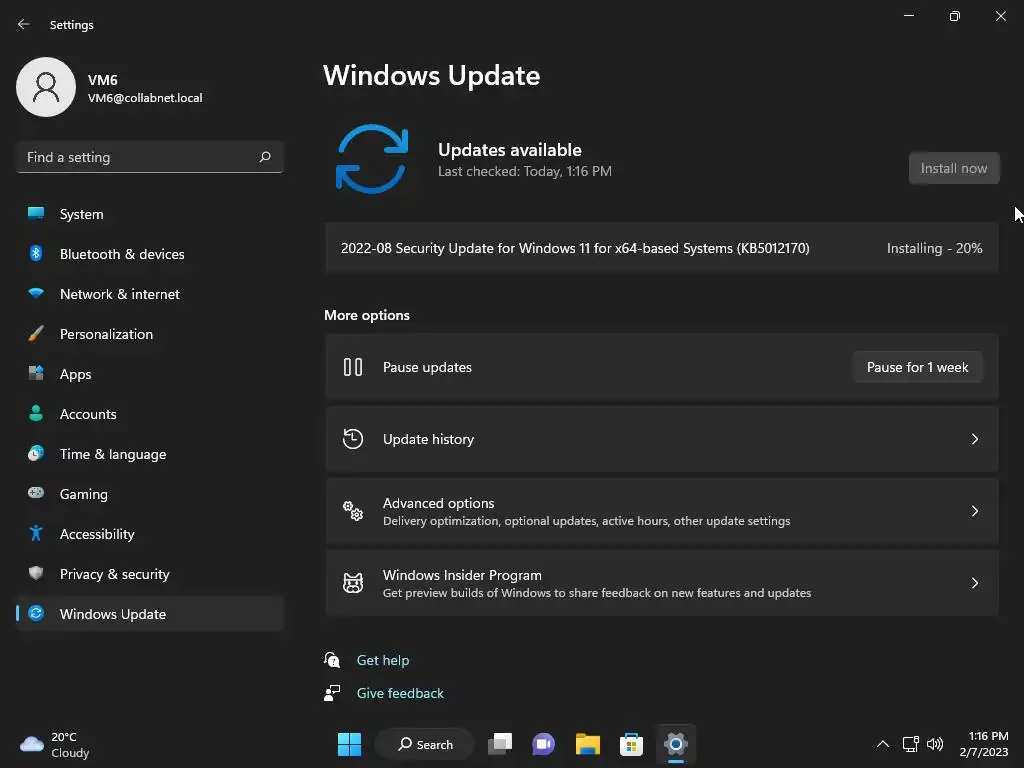Open Task View on the taskbar
The width and height of the screenshot is (1024, 768).
pyautogui.click(x=500, y=744)
